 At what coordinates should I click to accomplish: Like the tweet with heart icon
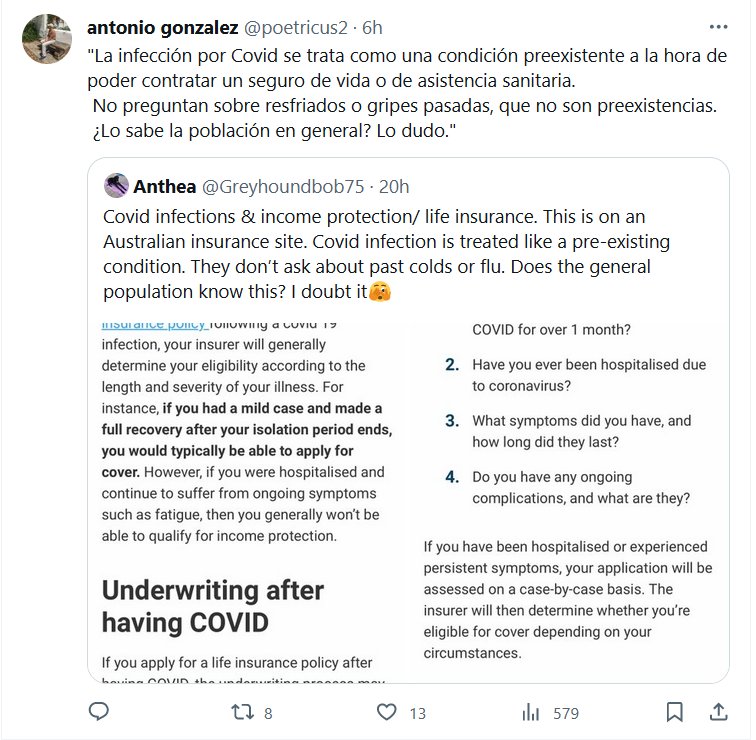click(386, 712)
